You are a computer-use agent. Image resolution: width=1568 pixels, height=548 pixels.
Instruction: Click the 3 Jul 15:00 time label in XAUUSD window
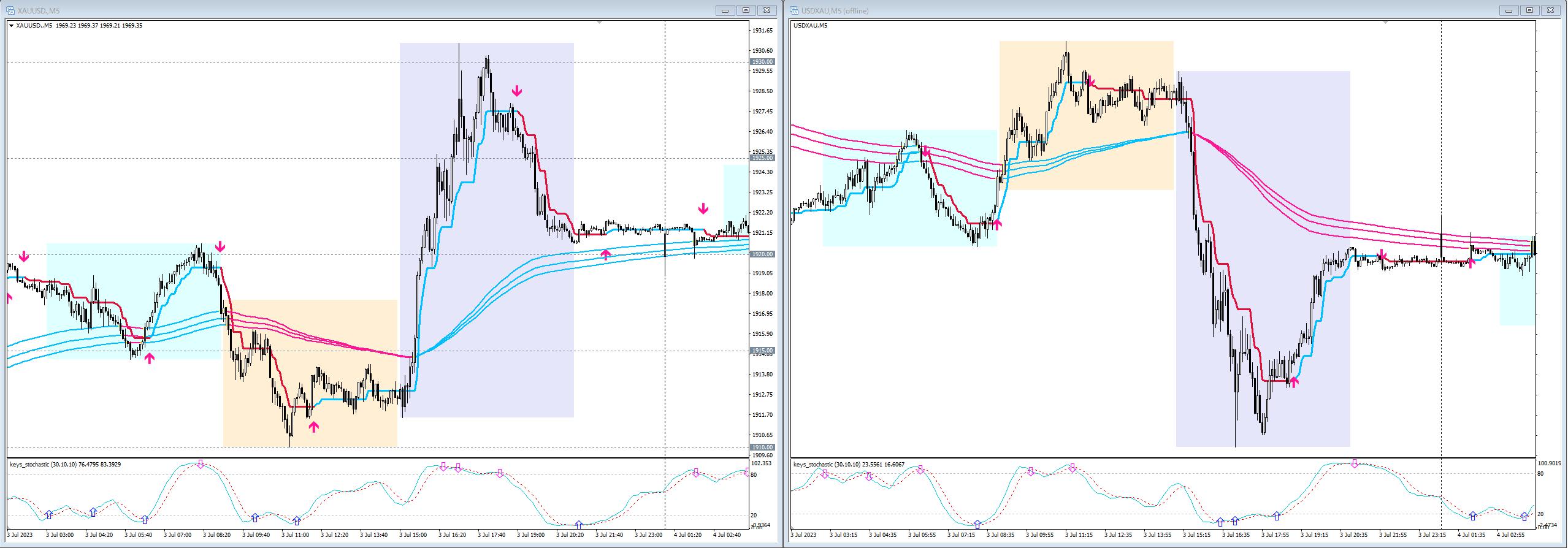(x=413, y=535)
